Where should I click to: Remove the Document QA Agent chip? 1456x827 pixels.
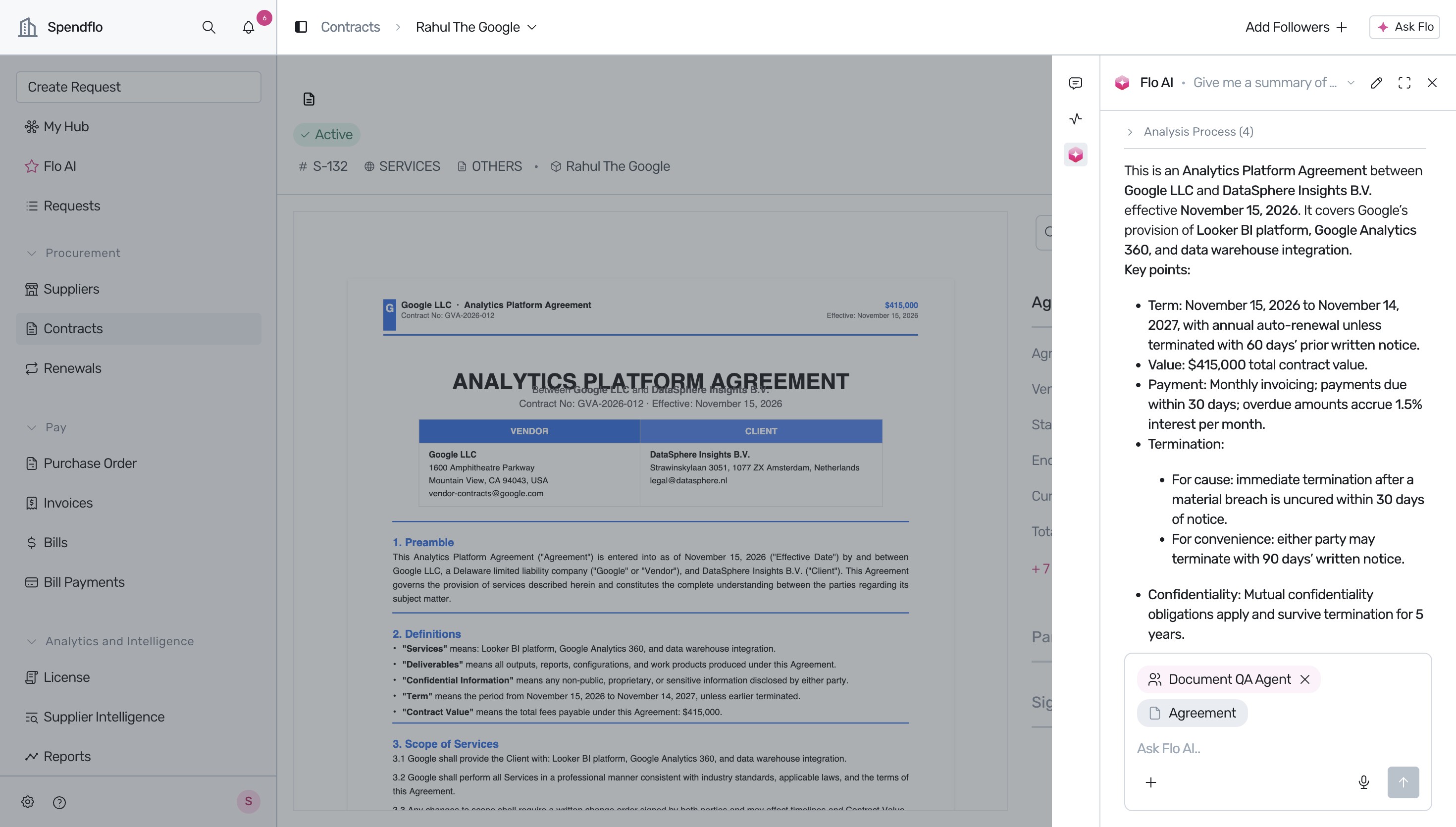[1305, 679]
